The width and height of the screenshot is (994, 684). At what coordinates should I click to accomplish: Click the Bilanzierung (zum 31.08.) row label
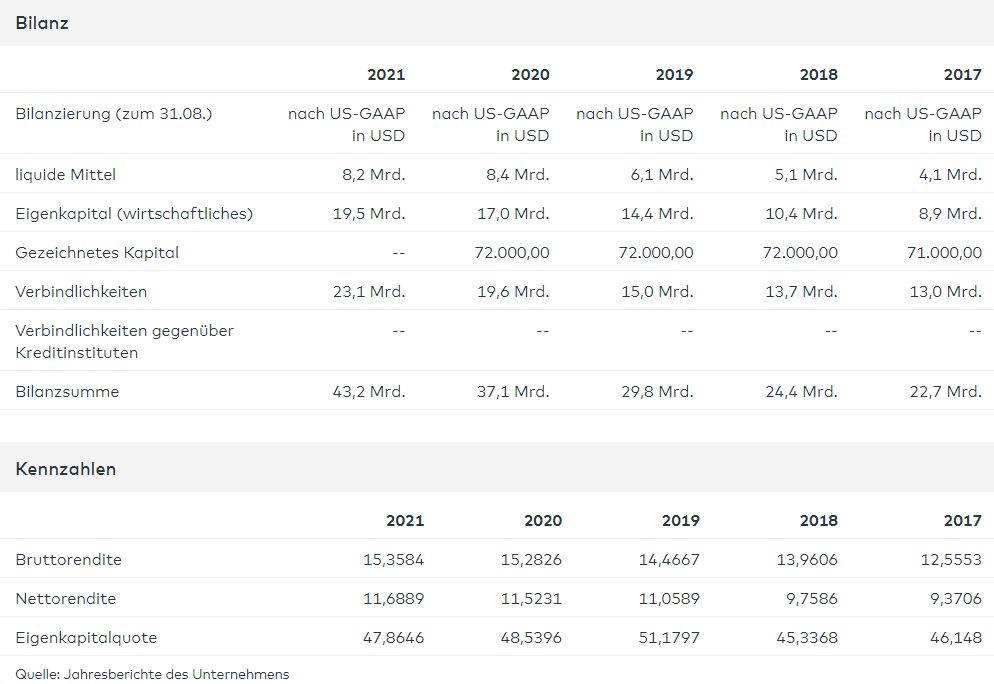click(113, 114)
